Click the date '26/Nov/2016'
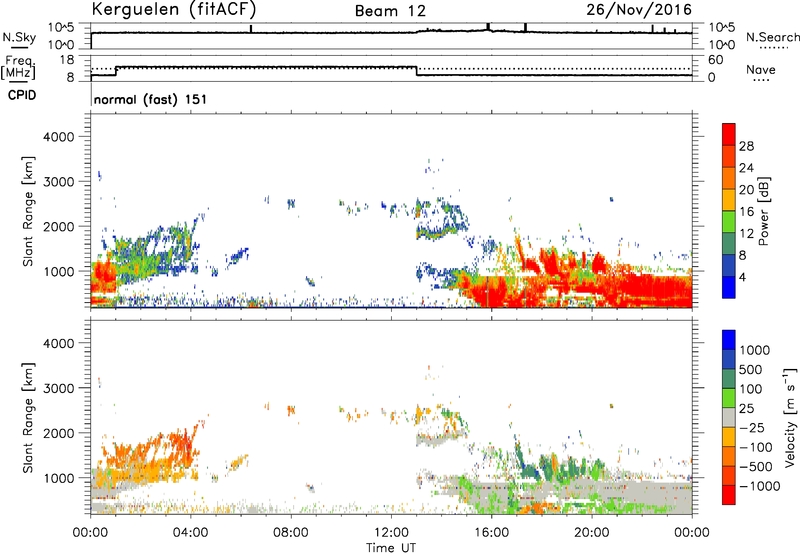This screenshot has height=554, width=800. pyautogui.click(x=639, y=10)
